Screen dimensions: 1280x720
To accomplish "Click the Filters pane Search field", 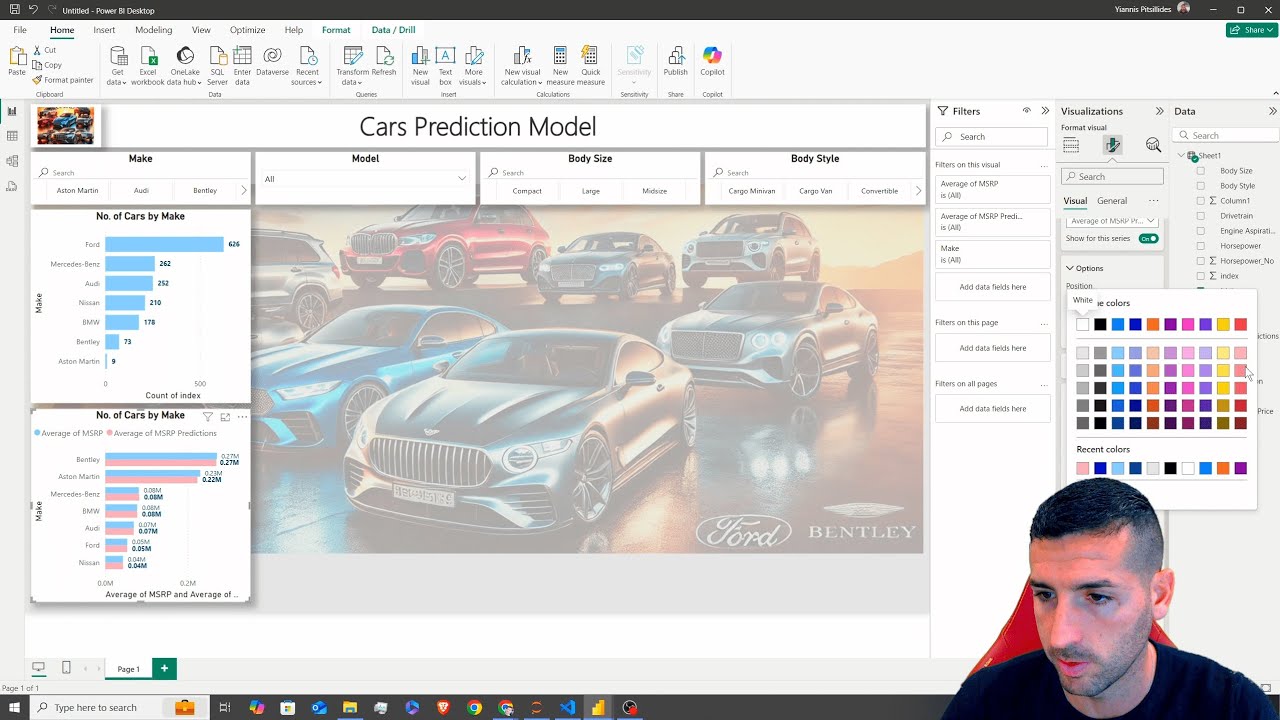I will tap(992, 137).
